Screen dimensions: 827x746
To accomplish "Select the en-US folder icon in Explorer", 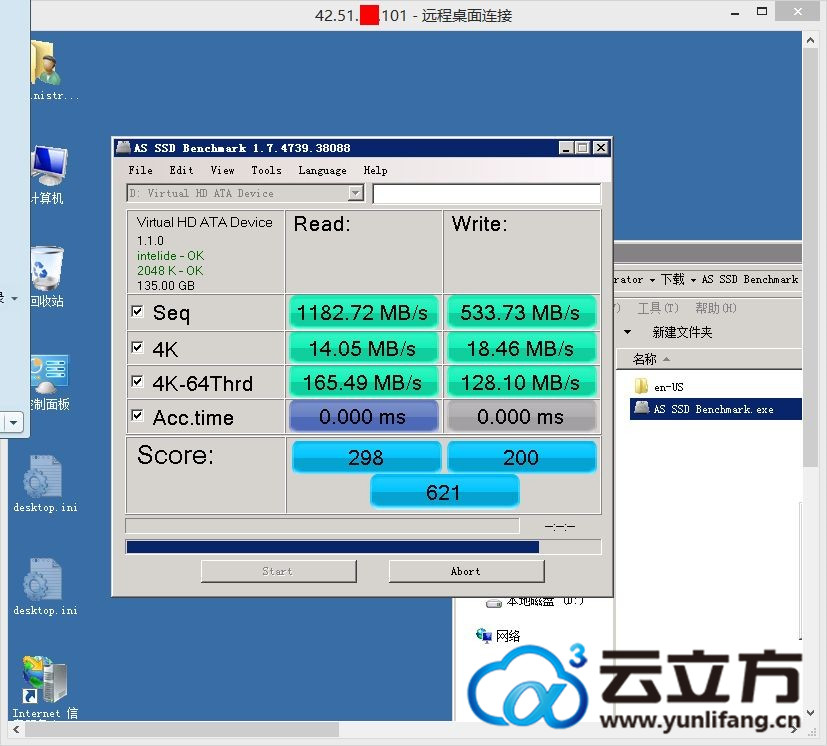I will 641,386.
